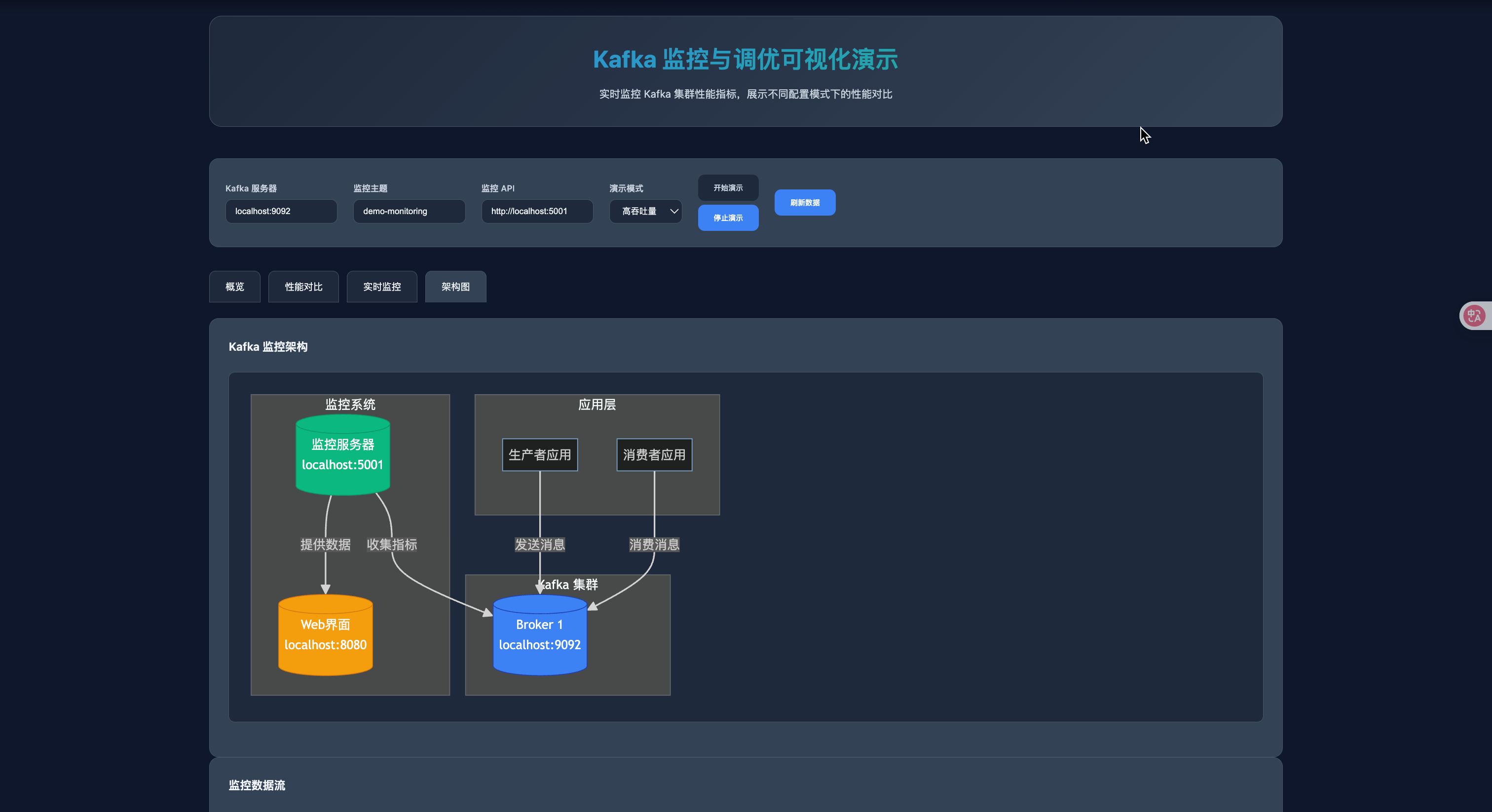1492x812 pixels.
Task: Click the translate extension icon at right edge
Action: 1474,316
